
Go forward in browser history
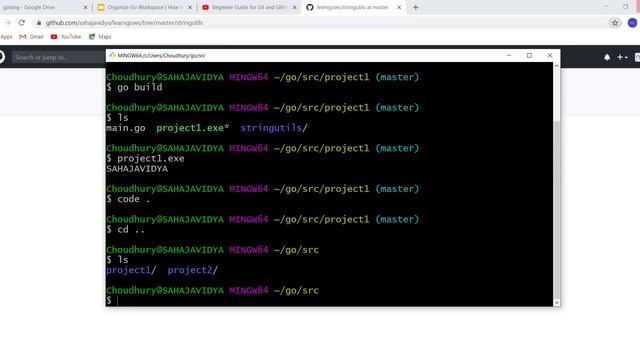point(7,23)
